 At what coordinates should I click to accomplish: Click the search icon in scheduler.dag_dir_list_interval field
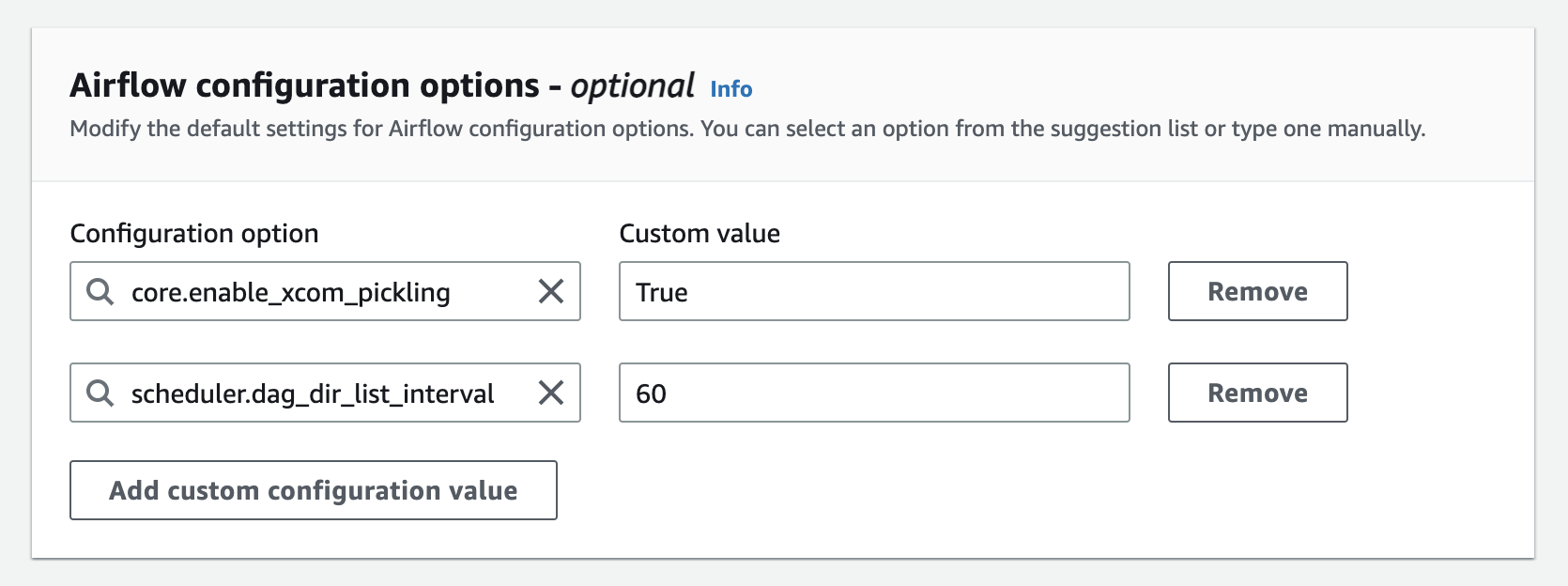100,393
